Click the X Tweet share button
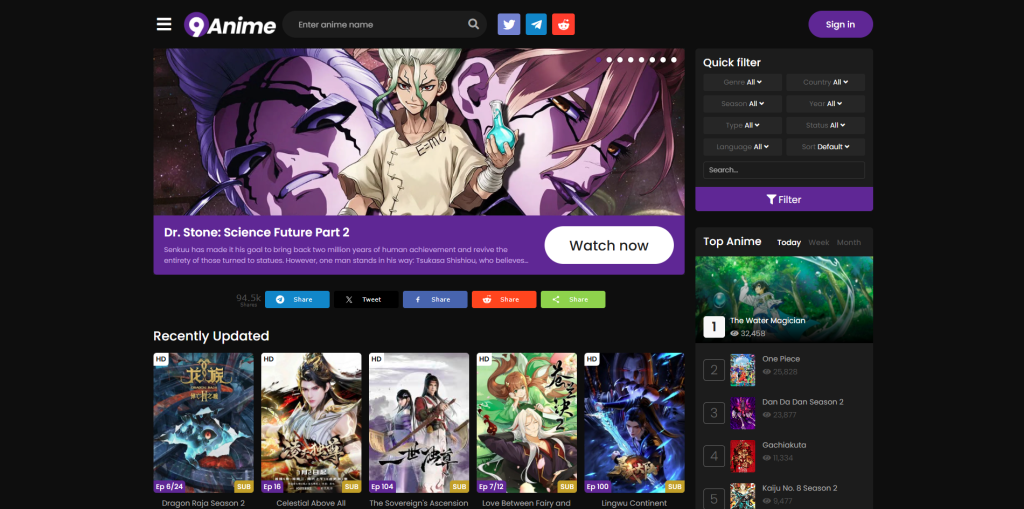Image resolution: width=1024 pixels, height=509 pixels. [x=366, y=299]
